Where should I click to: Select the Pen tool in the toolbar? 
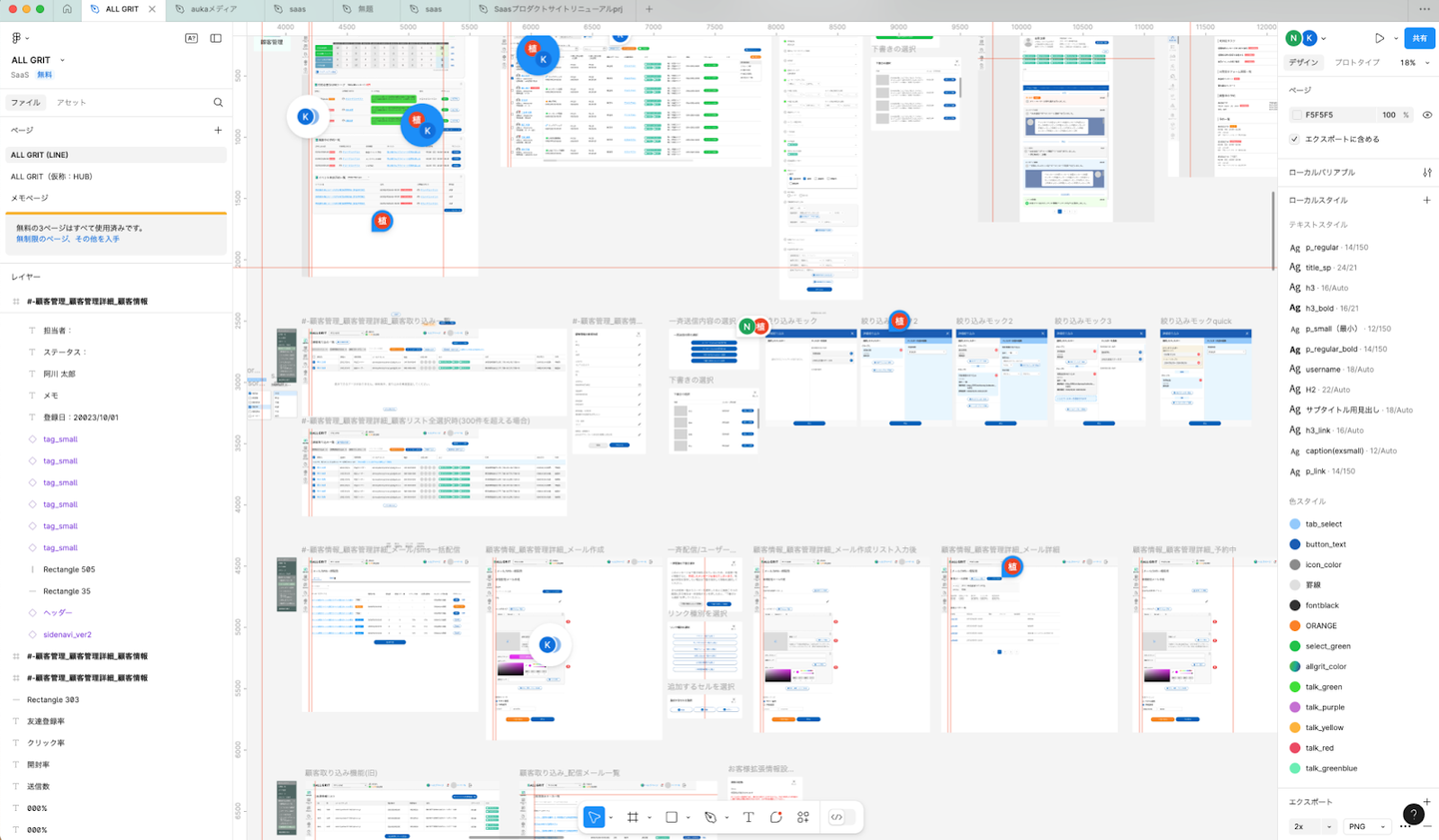(711, 817)
